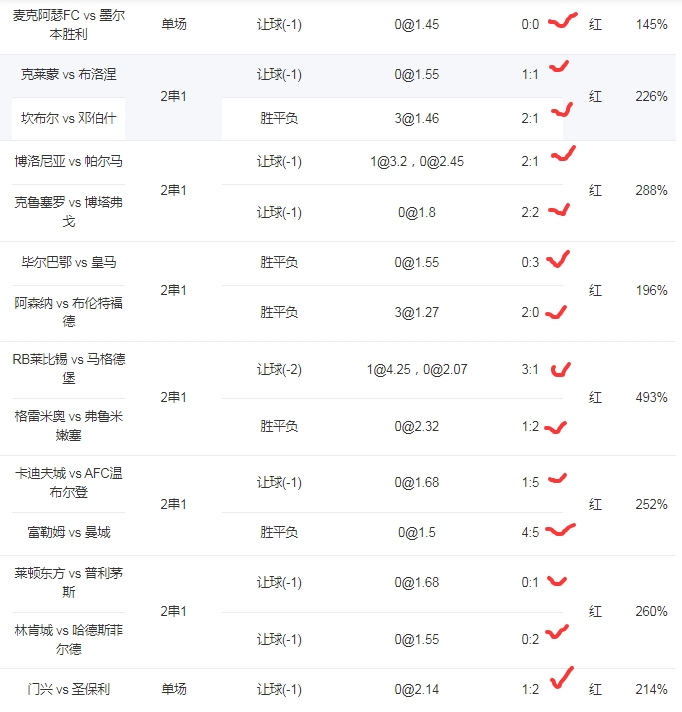Click the 0@2.14 odds entry
This screenshot has width=682, height=712.
(417, 689)
